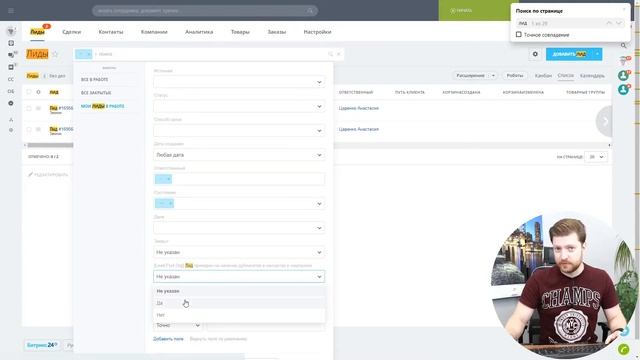Open the CC item in left sidebar
Viewport: 640px width, 360px height.
coord(11,79)
